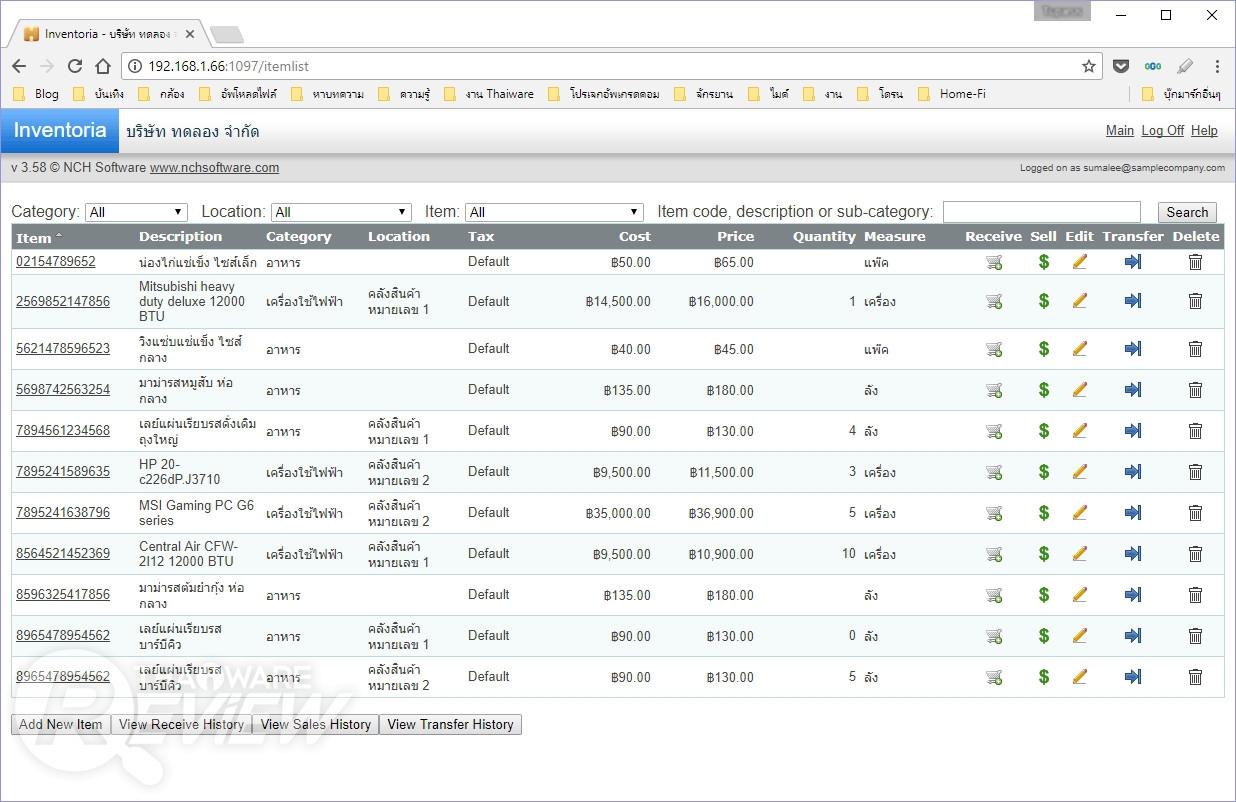
Task: Click Transfer arrow for item 7894561234568
Action: coord(1132,431)
